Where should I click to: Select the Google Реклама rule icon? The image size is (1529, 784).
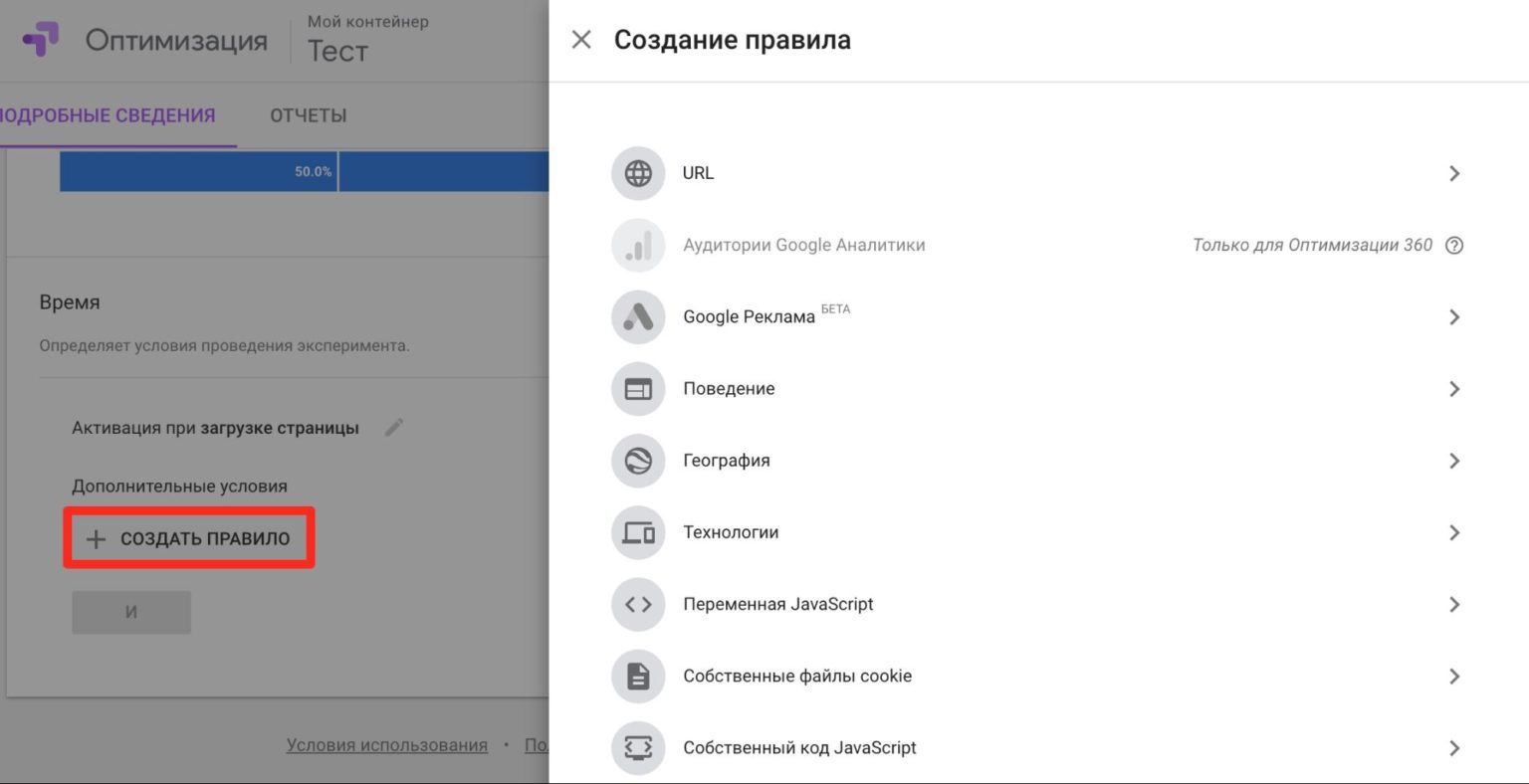point(638,316)
